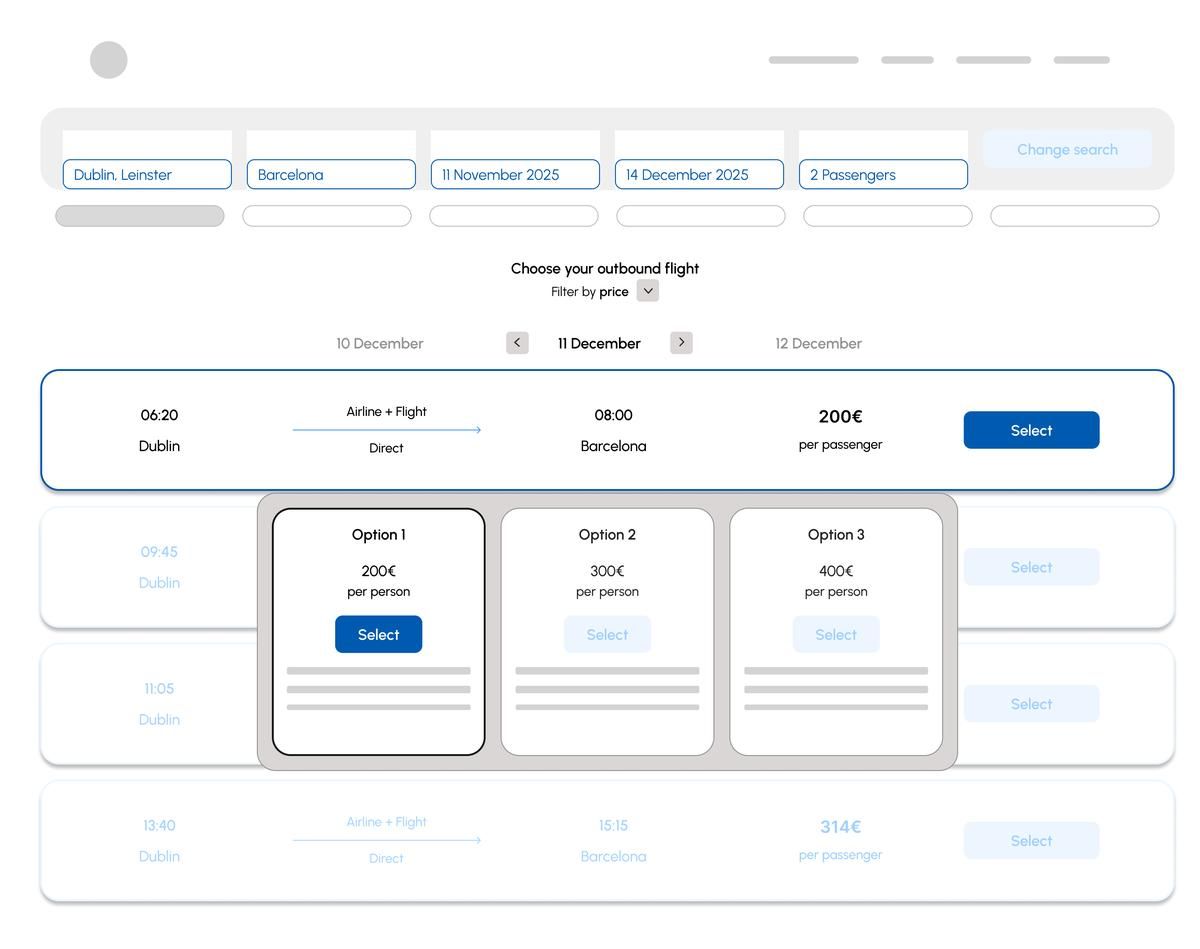The height and width of the screenshot is (949, 1200).
Task: Click the Option 2 fare card title
Action: (x=607, y=534)
